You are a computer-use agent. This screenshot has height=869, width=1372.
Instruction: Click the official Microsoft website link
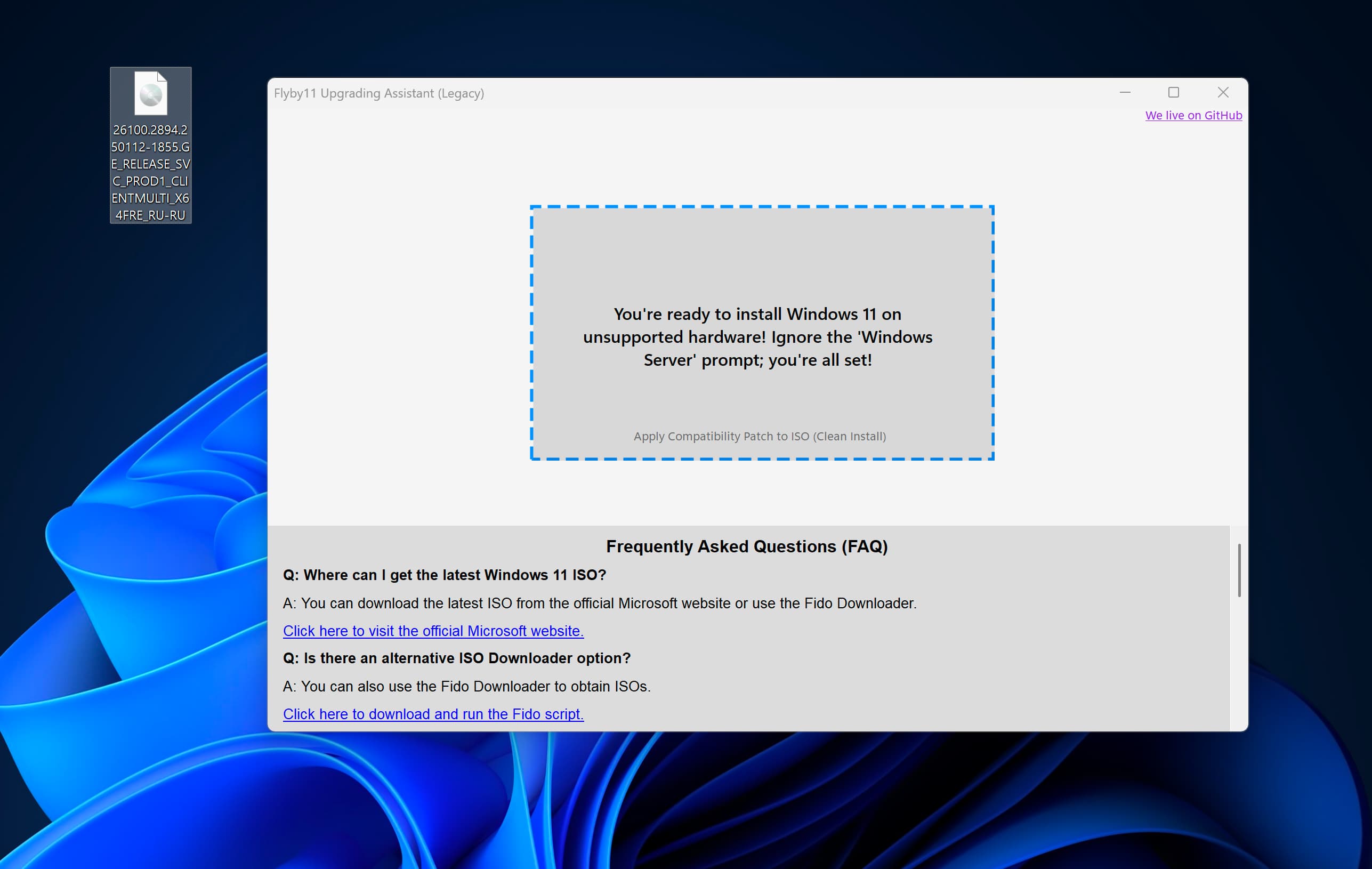pos(433,631)
